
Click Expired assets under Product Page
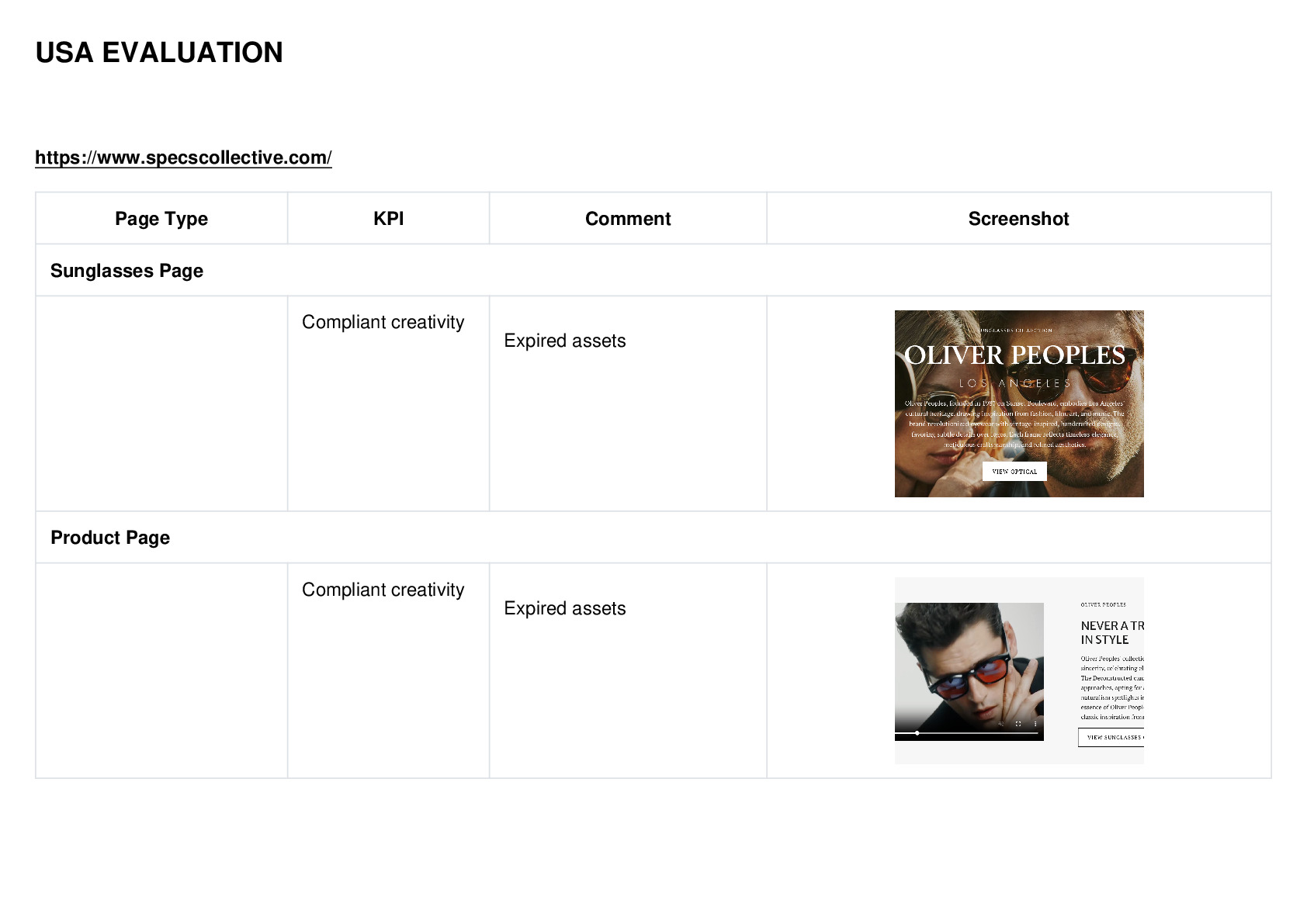click(x=565, y=608)
